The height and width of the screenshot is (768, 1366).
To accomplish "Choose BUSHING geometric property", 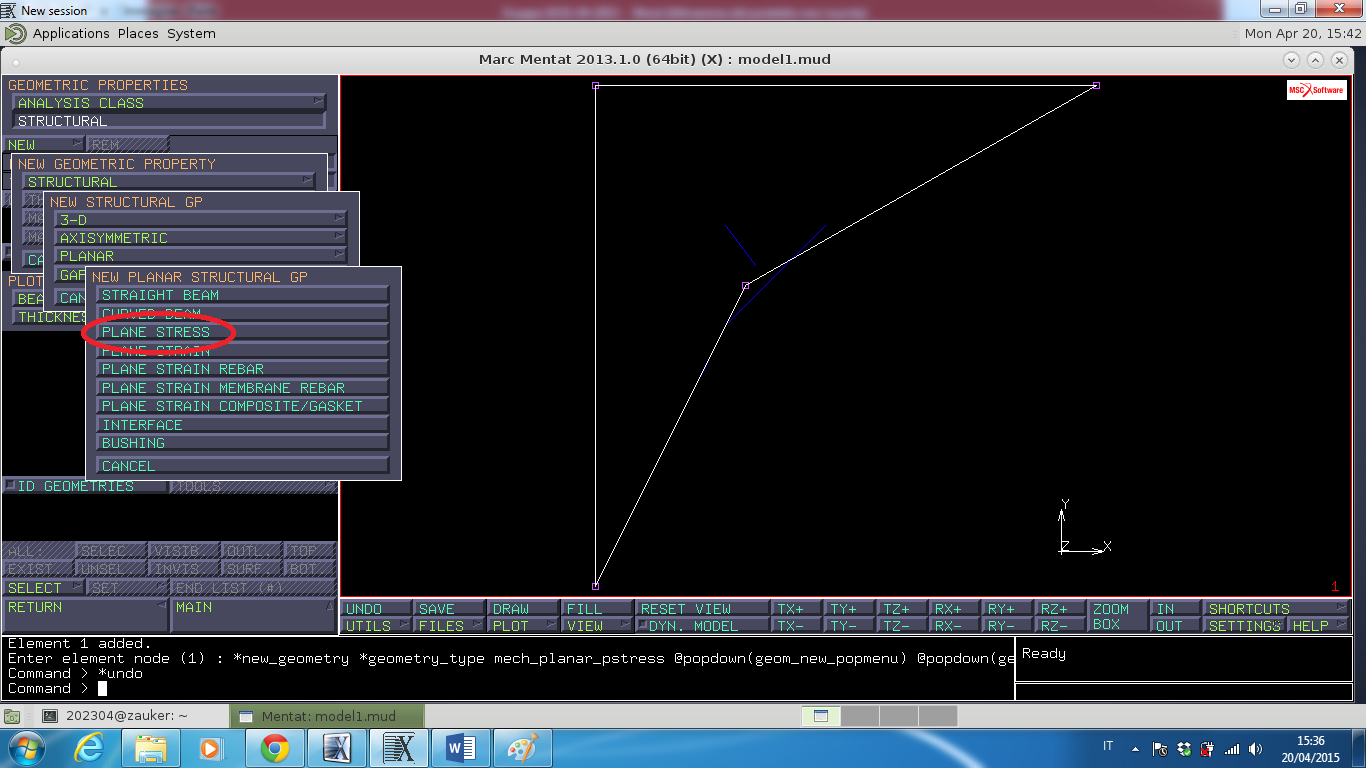I will (242, 443).
